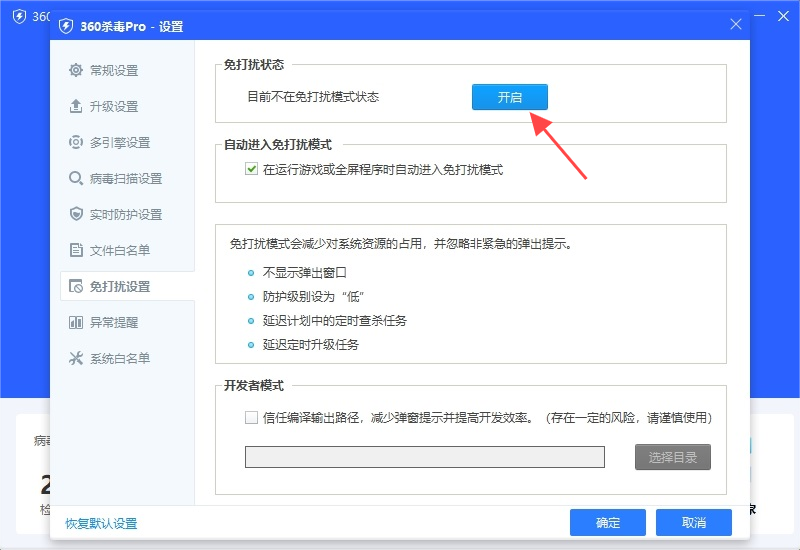Click the 选择目录 button
Screen dimensions: 800x550
click(x=672, y=457)
